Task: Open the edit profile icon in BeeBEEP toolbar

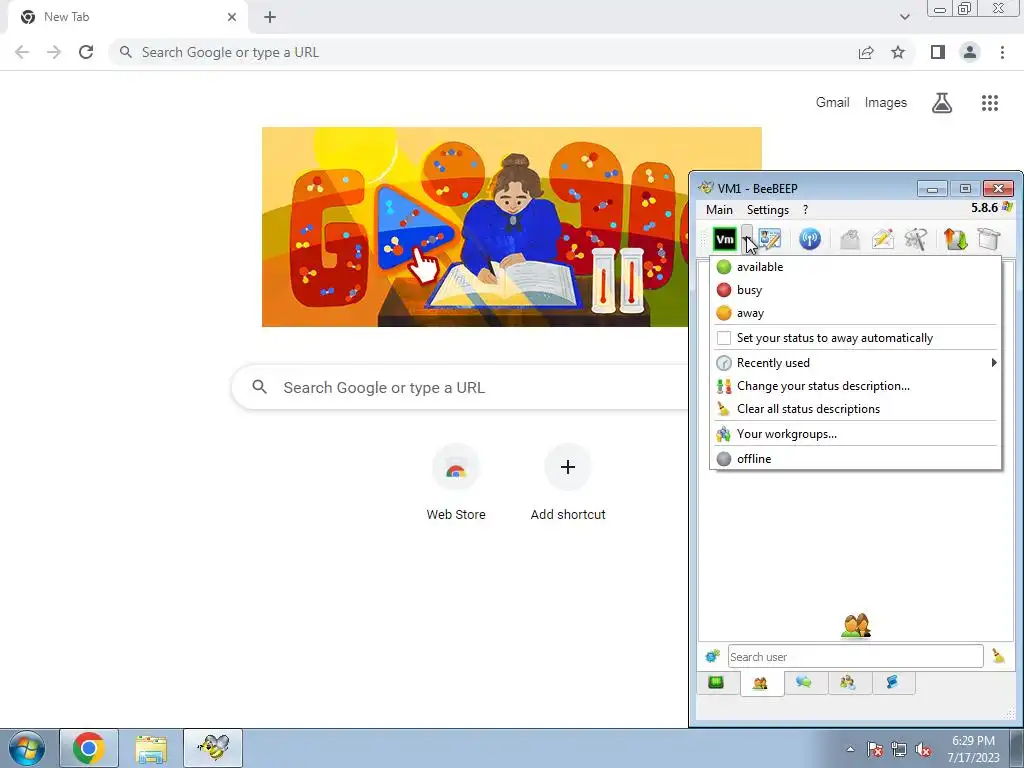Action: 770,239
